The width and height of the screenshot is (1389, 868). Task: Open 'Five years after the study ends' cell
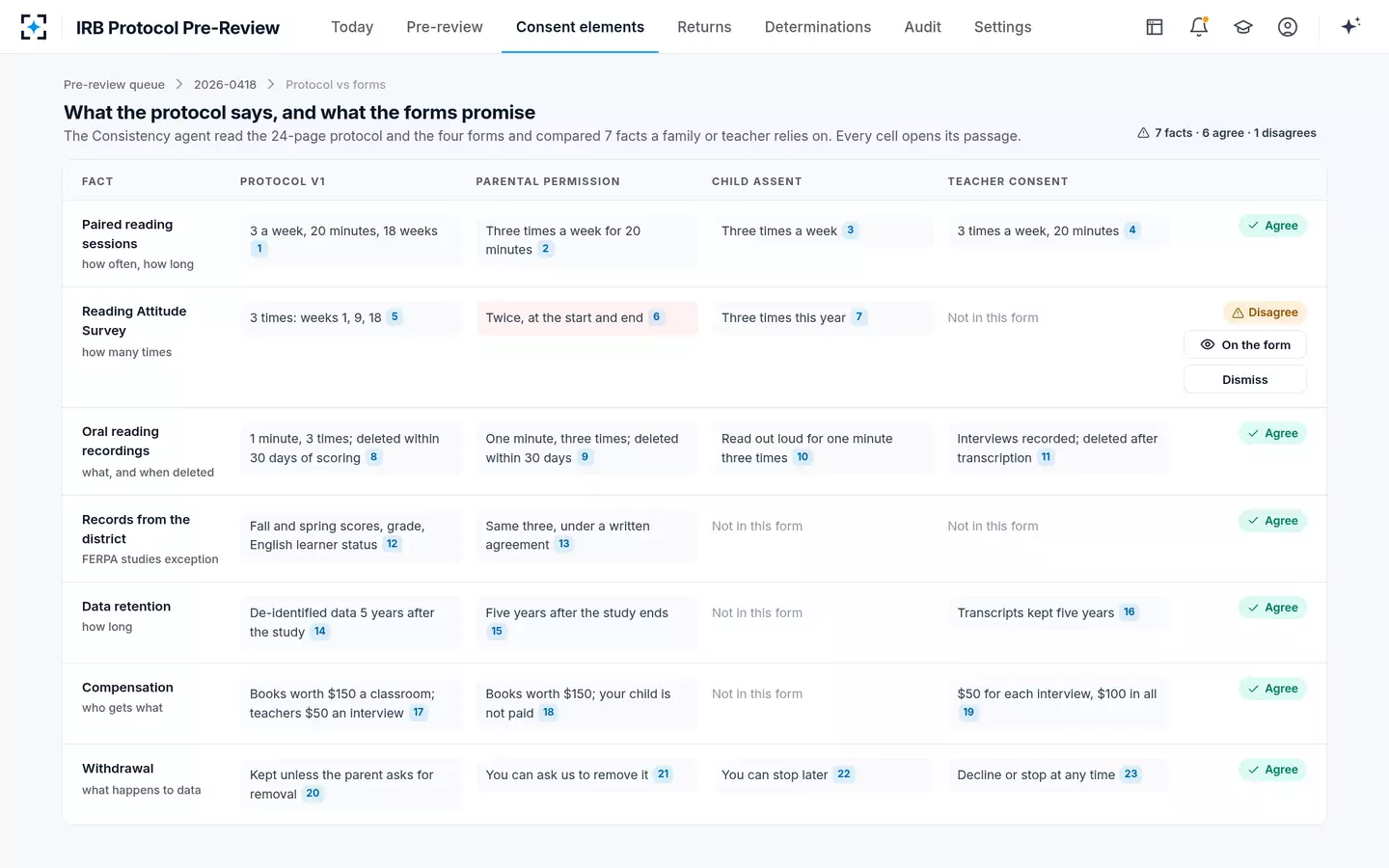(586, 622)
